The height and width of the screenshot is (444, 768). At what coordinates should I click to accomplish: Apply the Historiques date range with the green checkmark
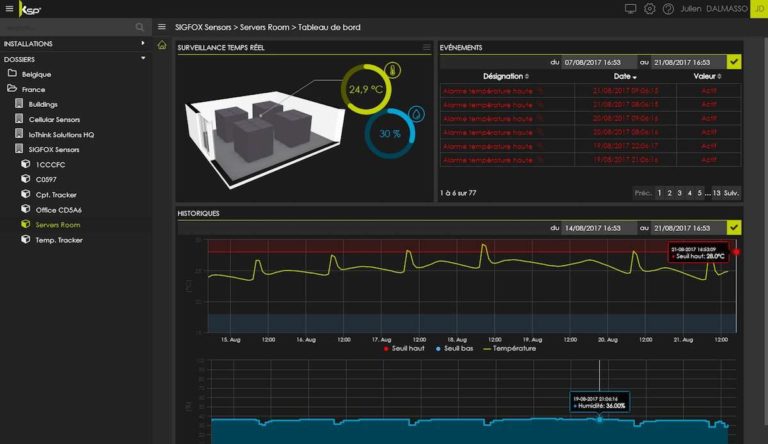(734, 228)
